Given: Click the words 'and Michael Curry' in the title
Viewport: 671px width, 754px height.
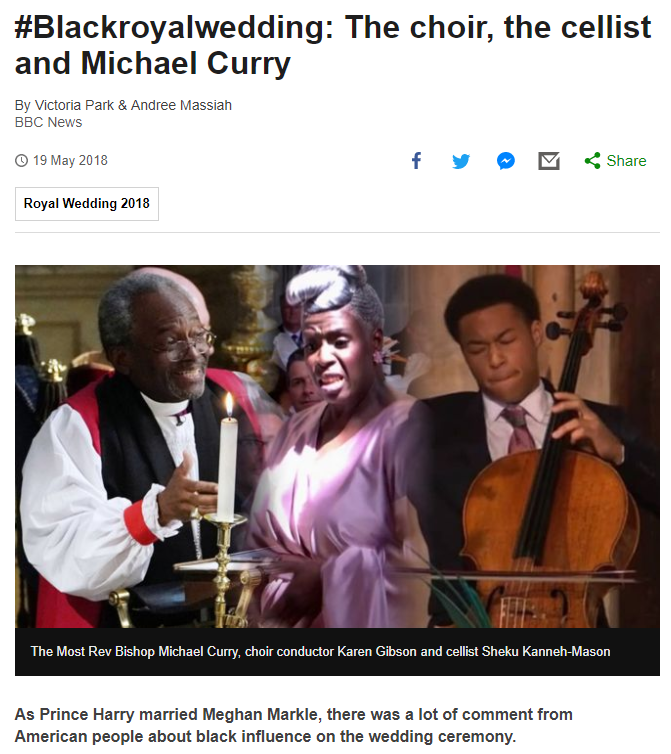Looking at the screenshot, I should click(152, 63).
